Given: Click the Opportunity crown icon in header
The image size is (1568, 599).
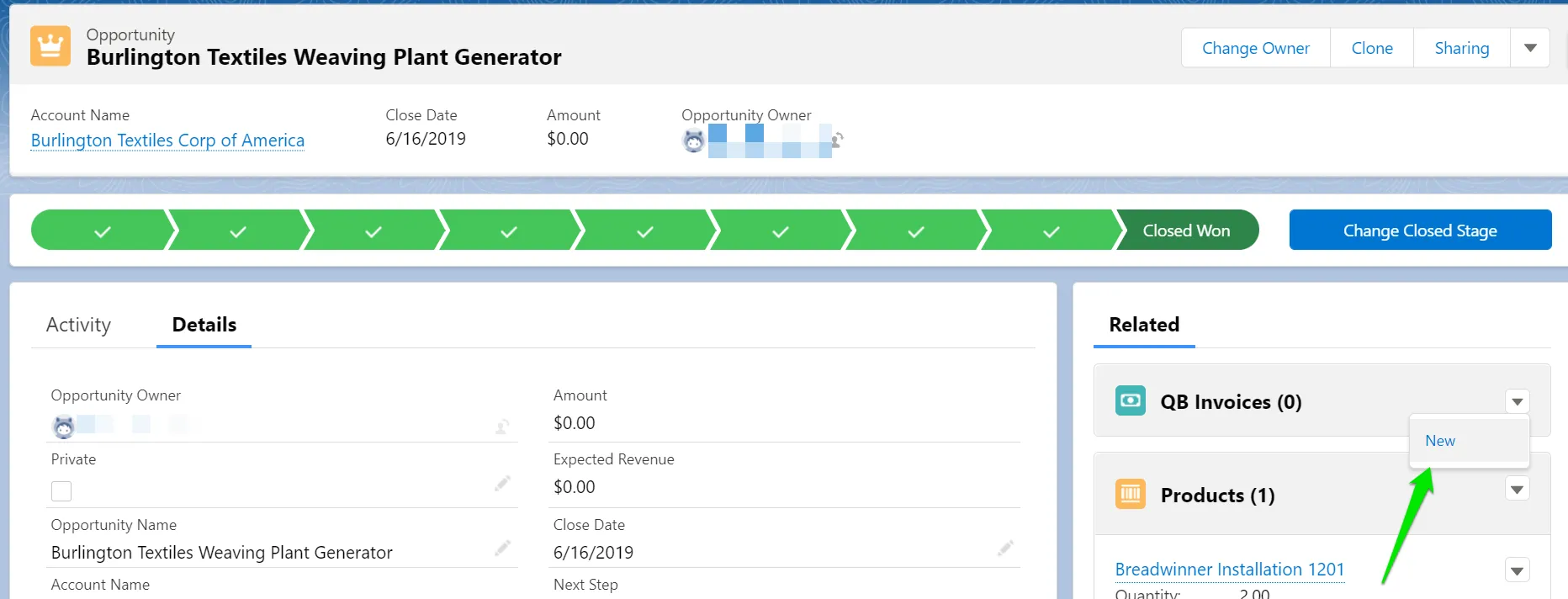Looking at the screenshot, I should [50, 45].
